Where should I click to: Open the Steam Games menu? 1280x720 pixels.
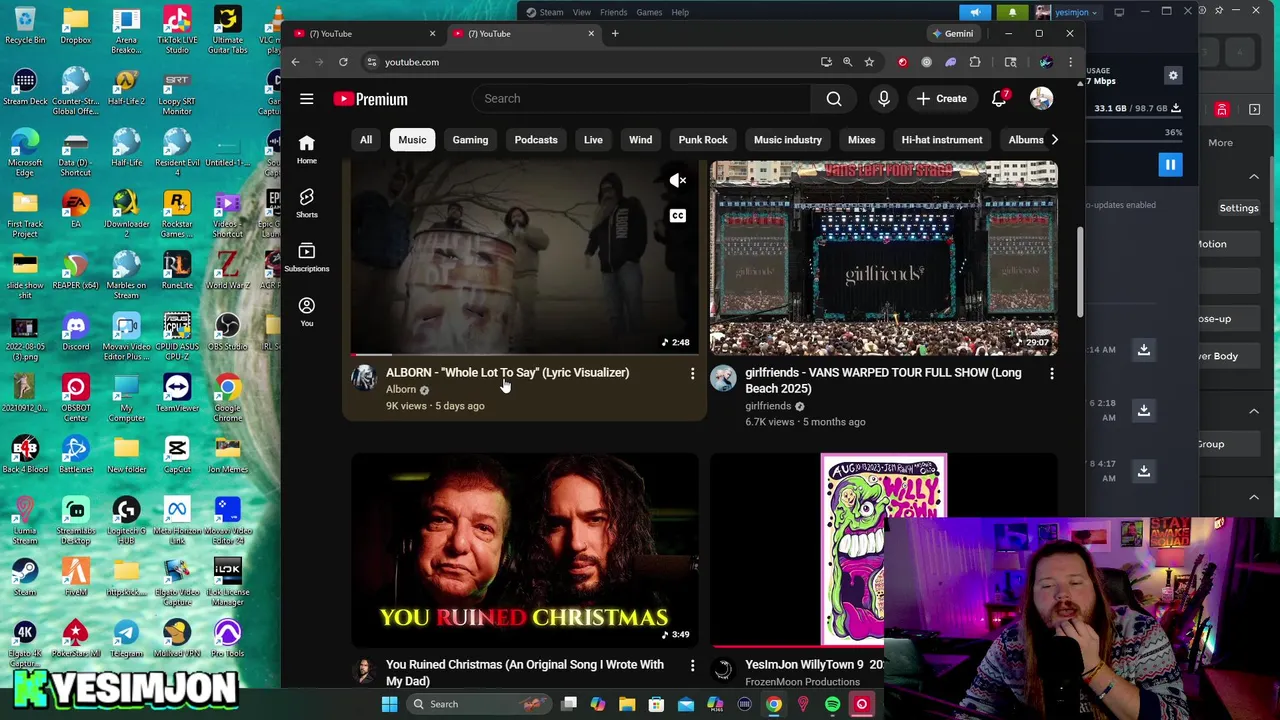click(x=649, y=12)
